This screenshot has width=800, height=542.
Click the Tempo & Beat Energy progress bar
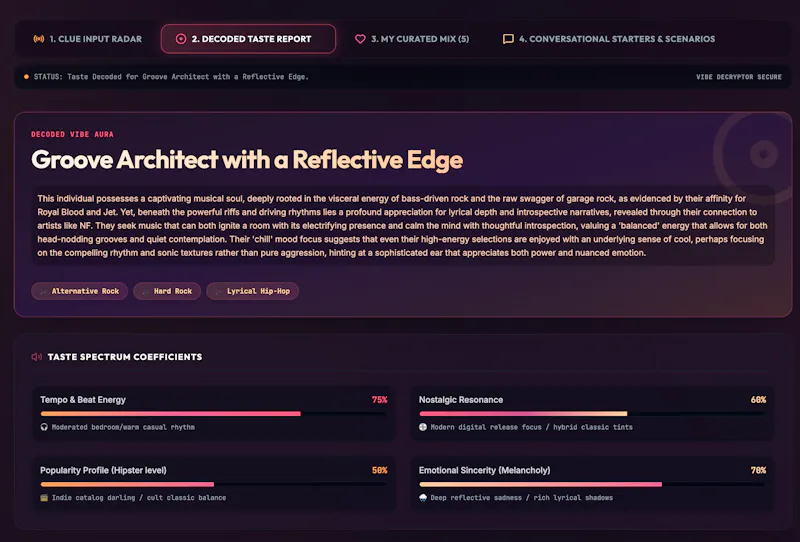click(214, 413)
